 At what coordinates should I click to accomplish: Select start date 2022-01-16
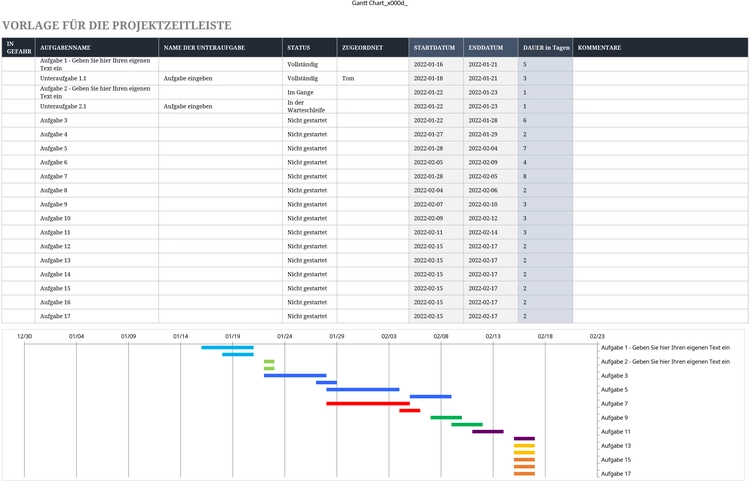coord(436,64)
